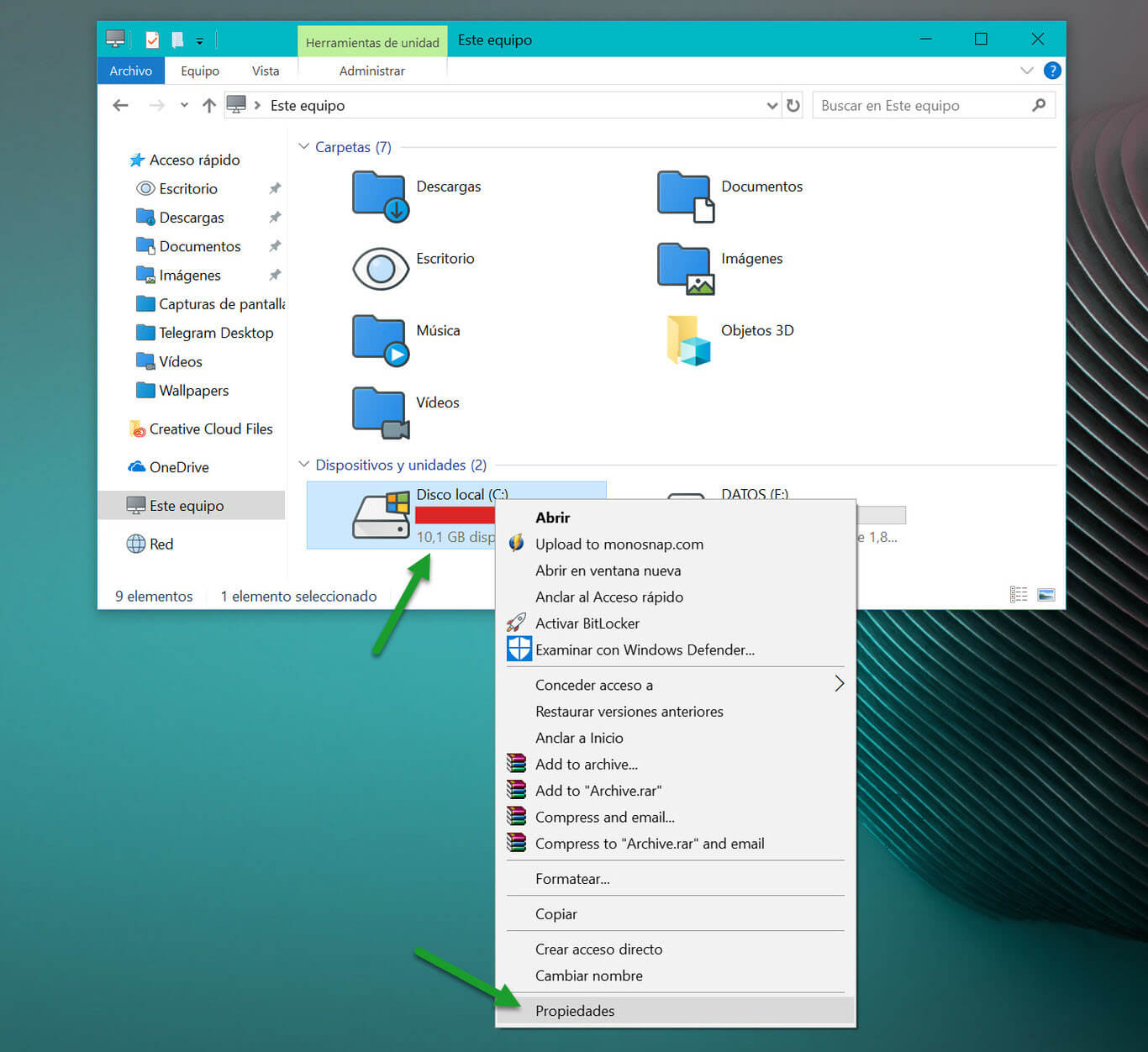Select Formatear... in the context menu
Image resolution: width=1148 pixels, height=1052 pixels.
(x=572, y=879)
